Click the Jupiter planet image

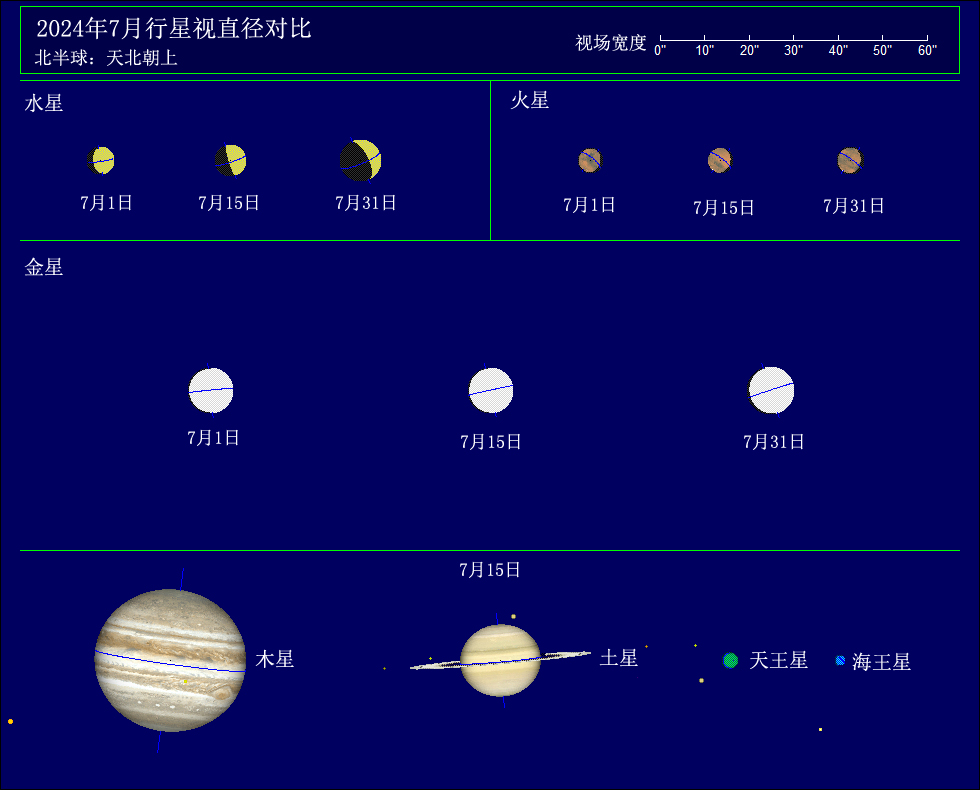(x=170, y=661)
